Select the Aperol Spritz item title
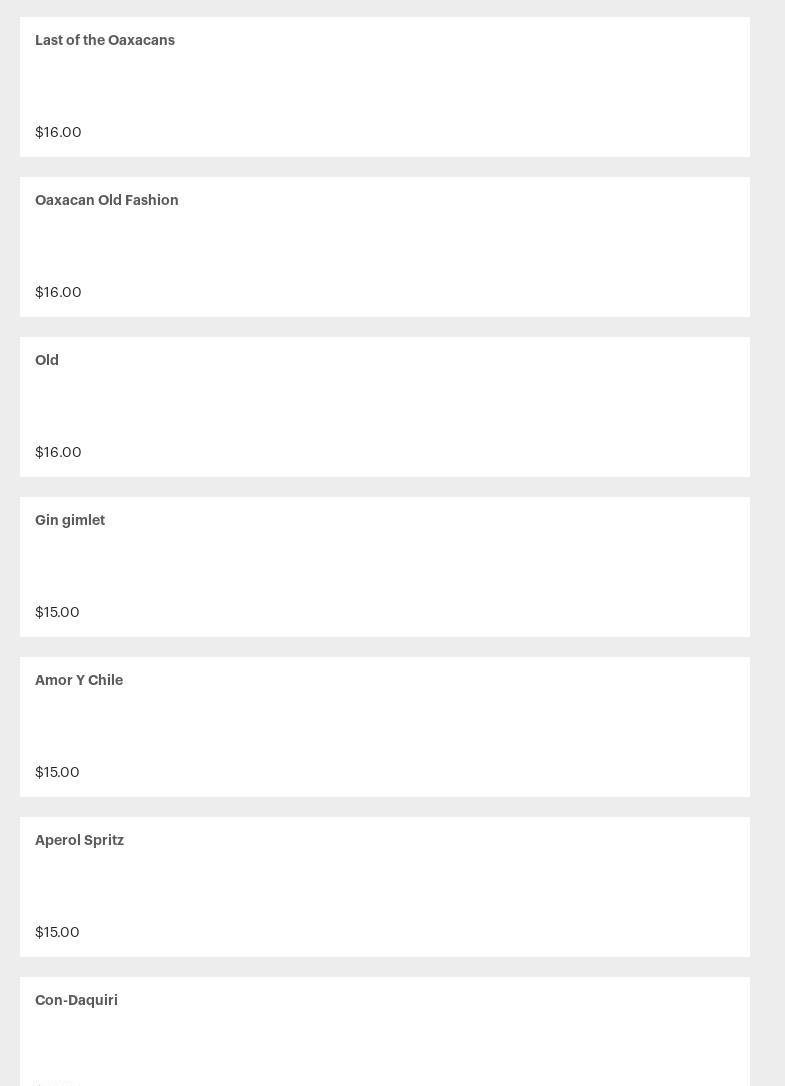This screenshot has height=1086, width=785. pos(80,840)
